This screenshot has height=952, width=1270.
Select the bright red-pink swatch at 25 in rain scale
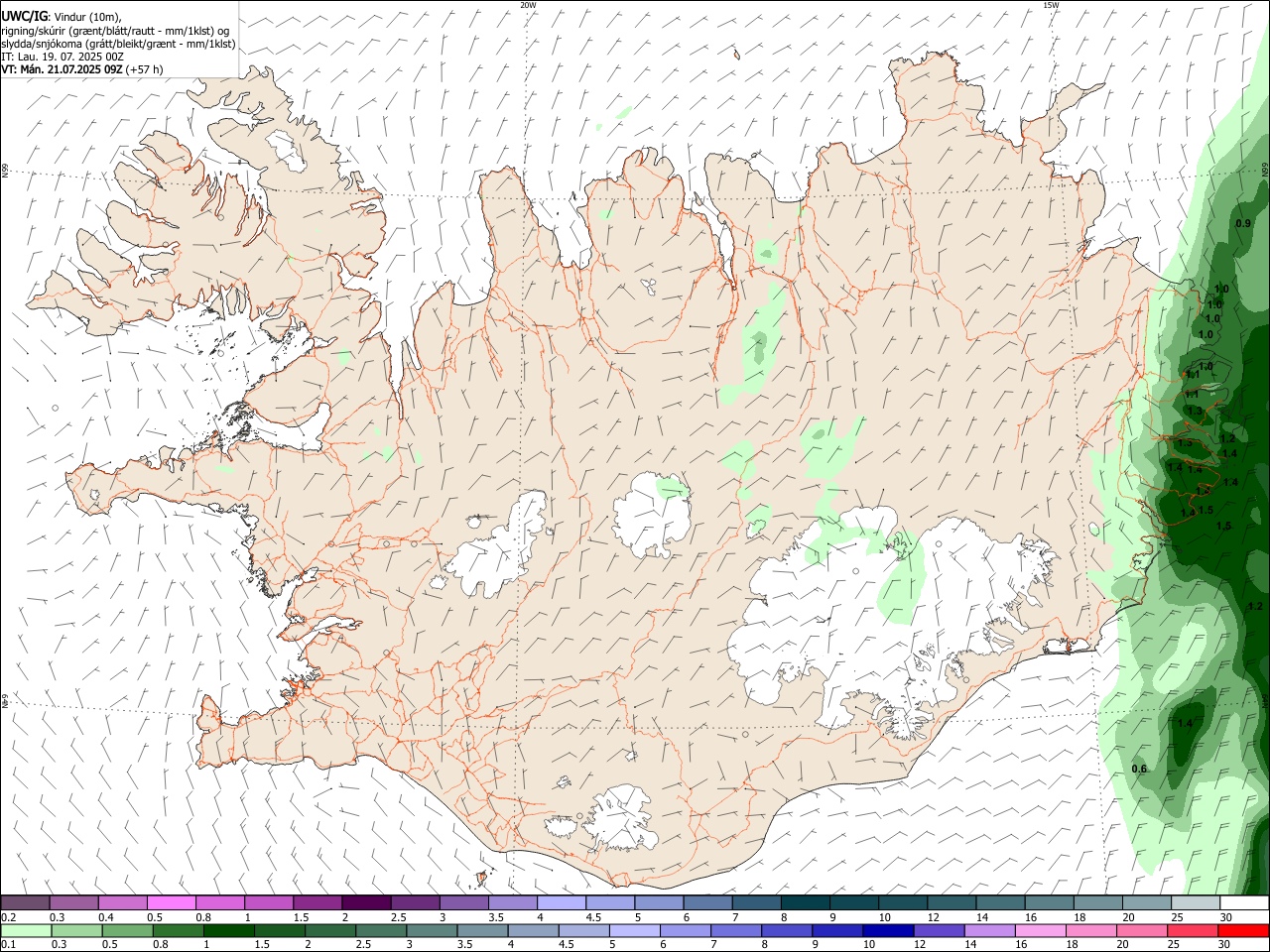1194,930
